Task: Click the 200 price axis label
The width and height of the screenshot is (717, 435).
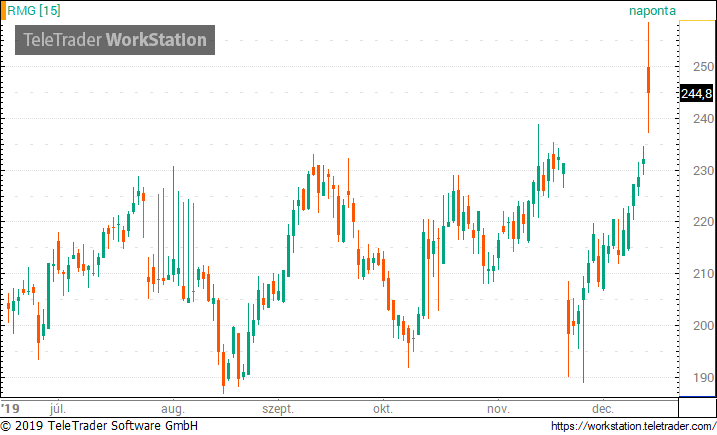Action: [x=703, y=326]
